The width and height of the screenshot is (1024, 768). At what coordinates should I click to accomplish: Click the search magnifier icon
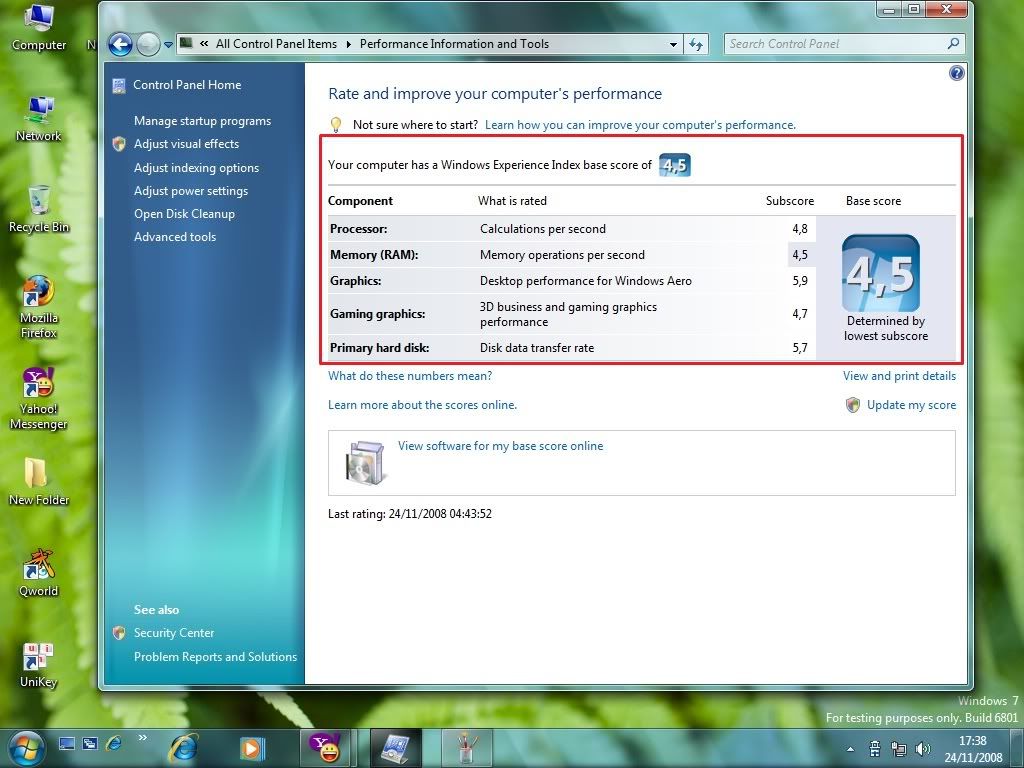tap(953, 44)
